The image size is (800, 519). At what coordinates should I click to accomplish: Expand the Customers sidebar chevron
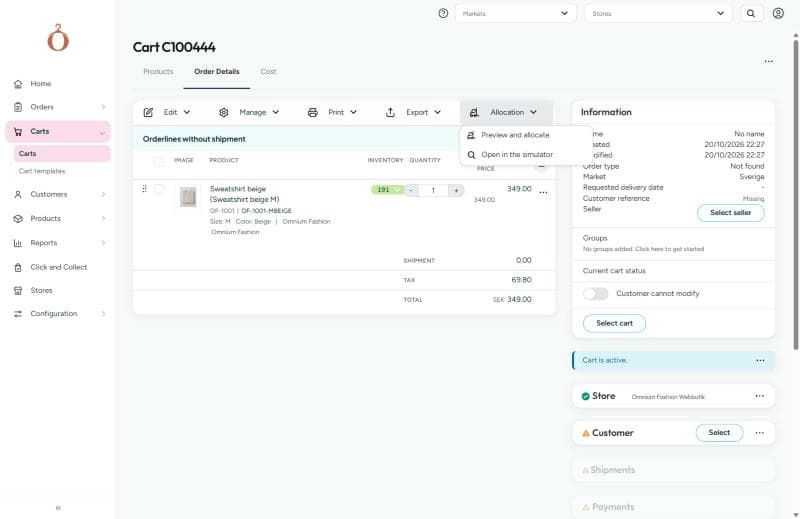[103, 194]
